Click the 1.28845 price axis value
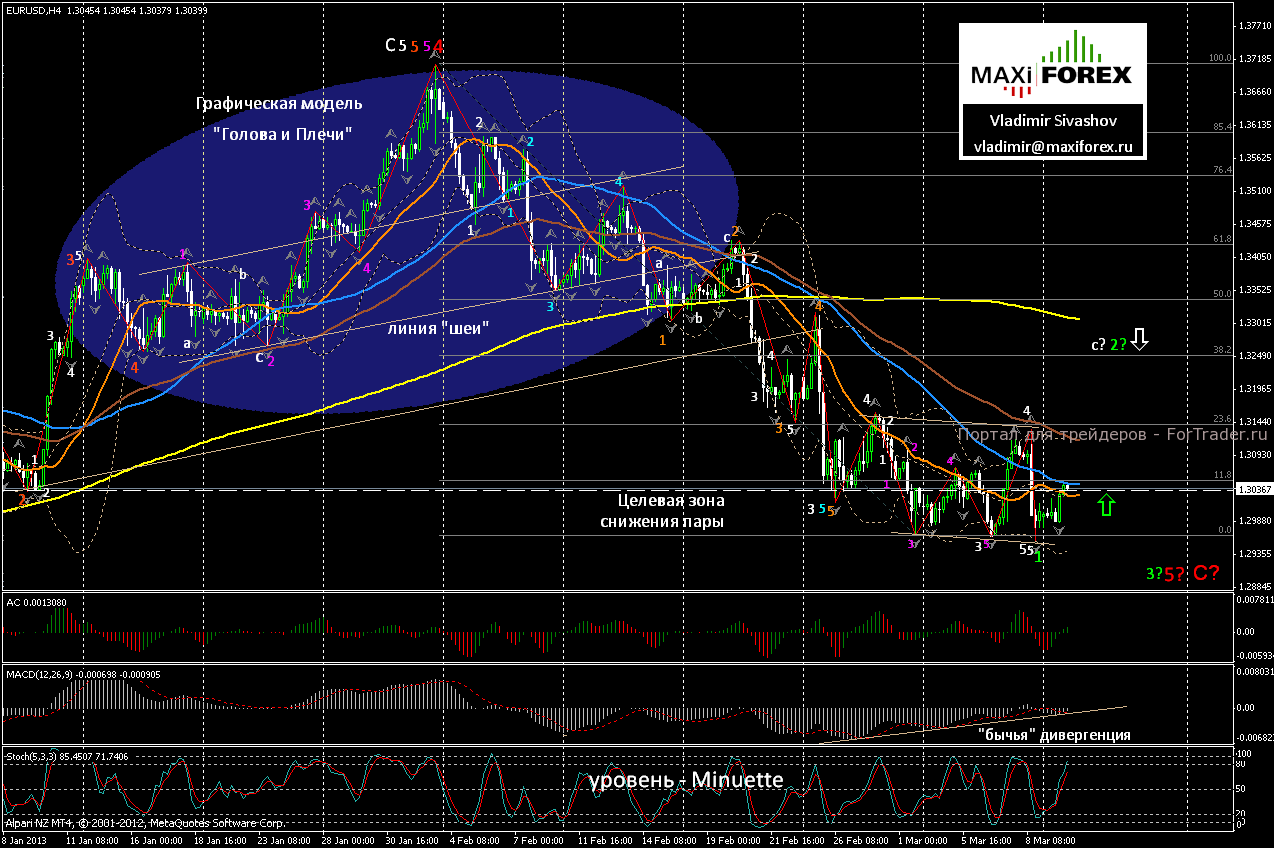 [1254, 587]
